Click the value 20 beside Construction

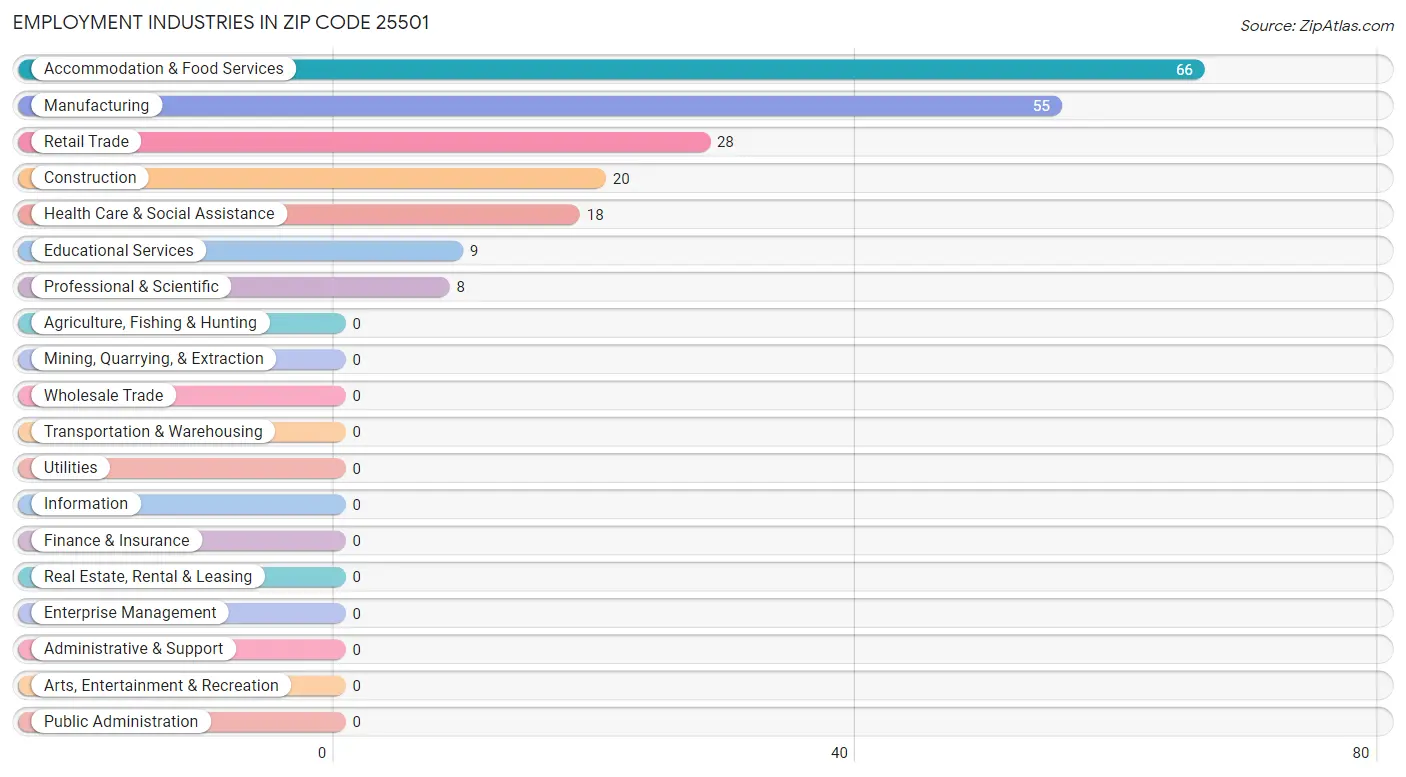click(x=621, y=178)
